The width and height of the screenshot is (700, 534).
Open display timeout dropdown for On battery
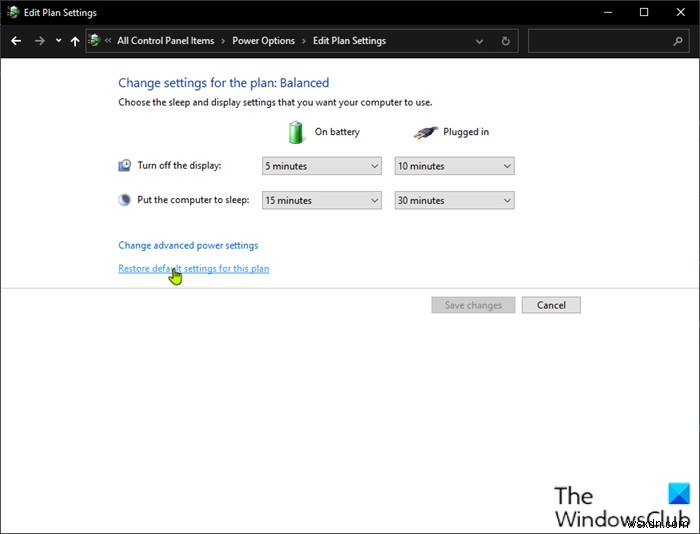point(322,166)
